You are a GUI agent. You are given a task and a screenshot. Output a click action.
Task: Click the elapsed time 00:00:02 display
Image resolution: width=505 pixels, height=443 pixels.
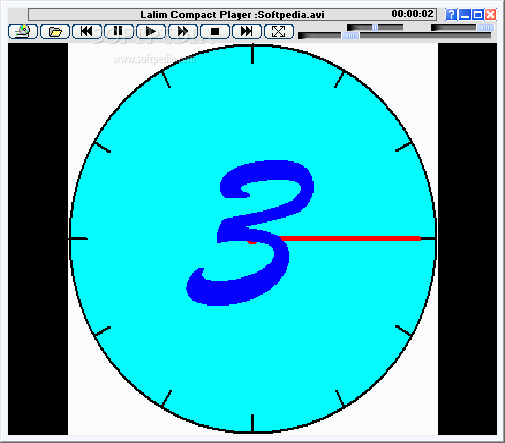[x=412, y=14]
